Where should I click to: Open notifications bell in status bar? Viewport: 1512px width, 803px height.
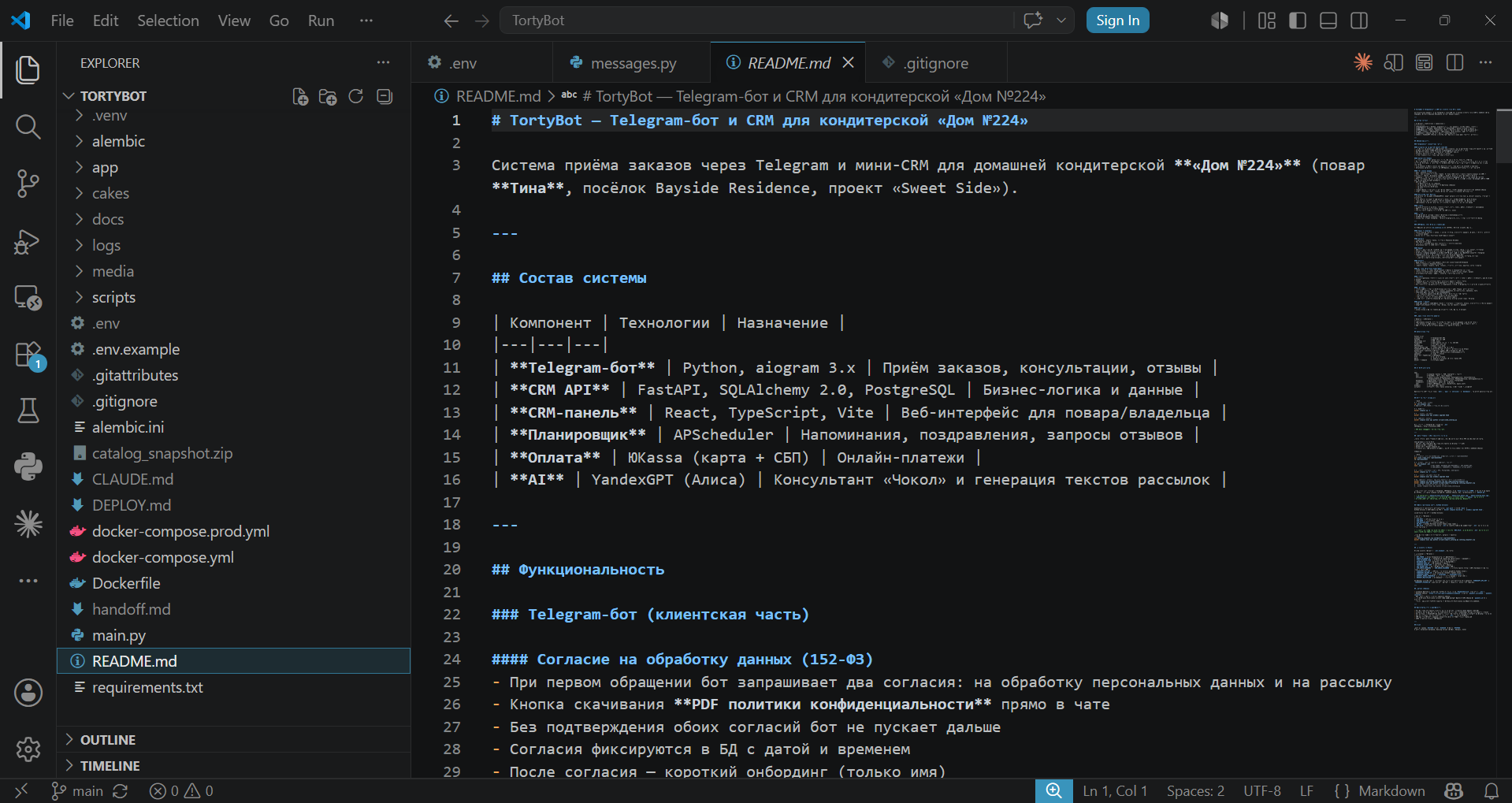click(x=1492, y=791)
